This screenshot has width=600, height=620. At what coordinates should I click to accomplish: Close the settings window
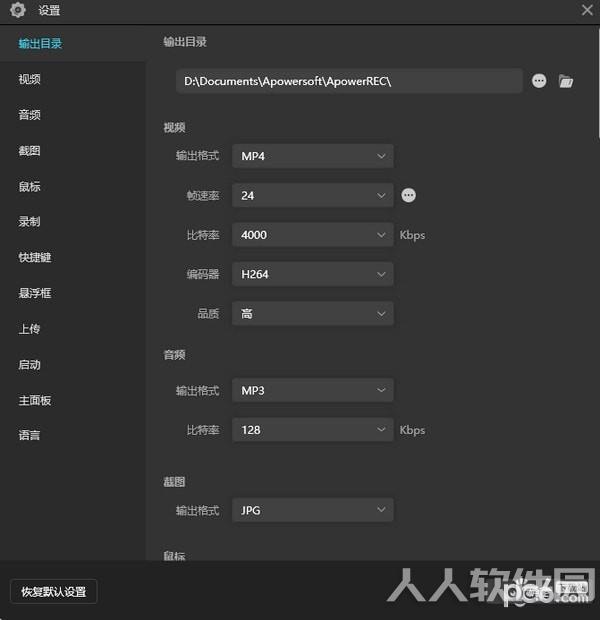tap(587, 10)
